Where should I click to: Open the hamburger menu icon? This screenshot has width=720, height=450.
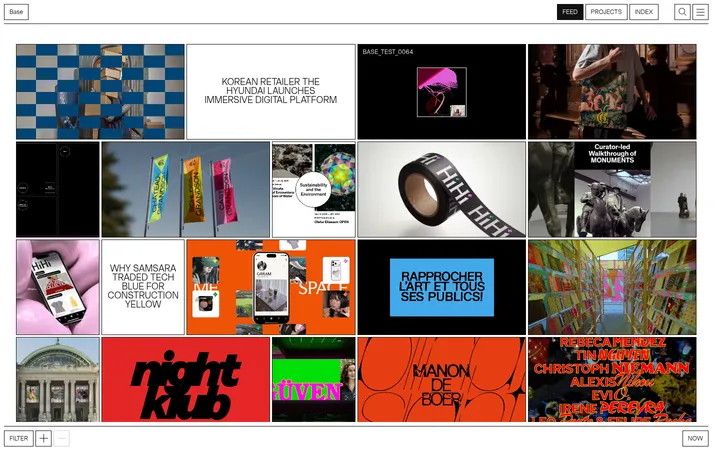pyautogui.click(x=700, y=12)
